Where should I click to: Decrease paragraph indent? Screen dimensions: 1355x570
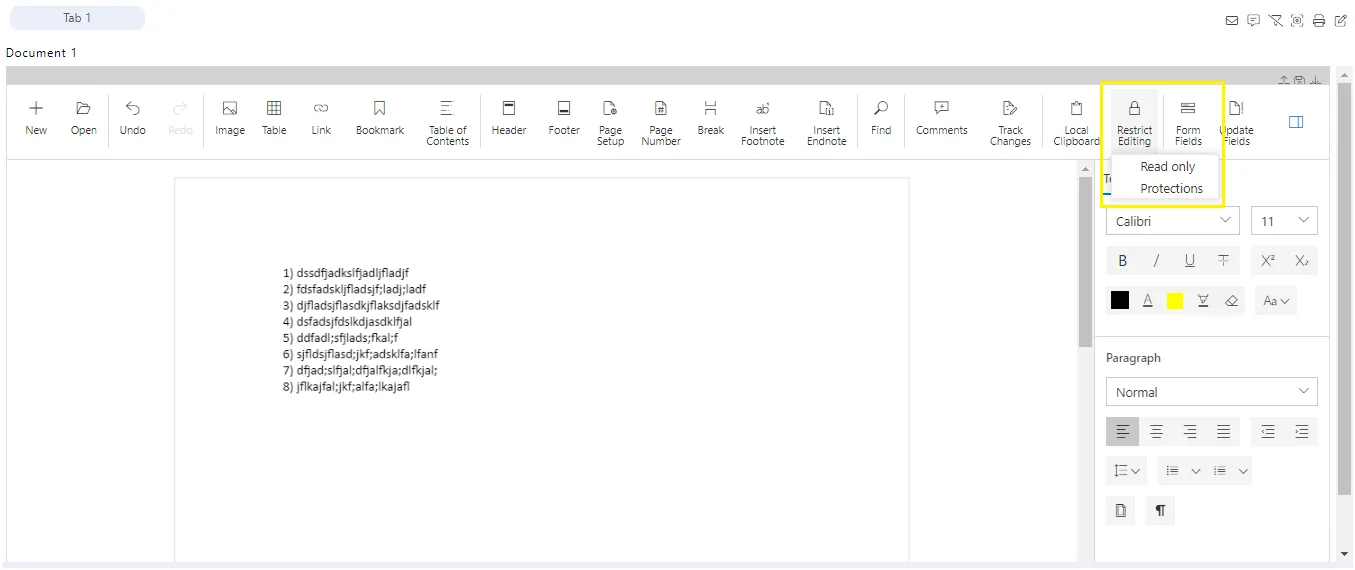coord(1268,431)
